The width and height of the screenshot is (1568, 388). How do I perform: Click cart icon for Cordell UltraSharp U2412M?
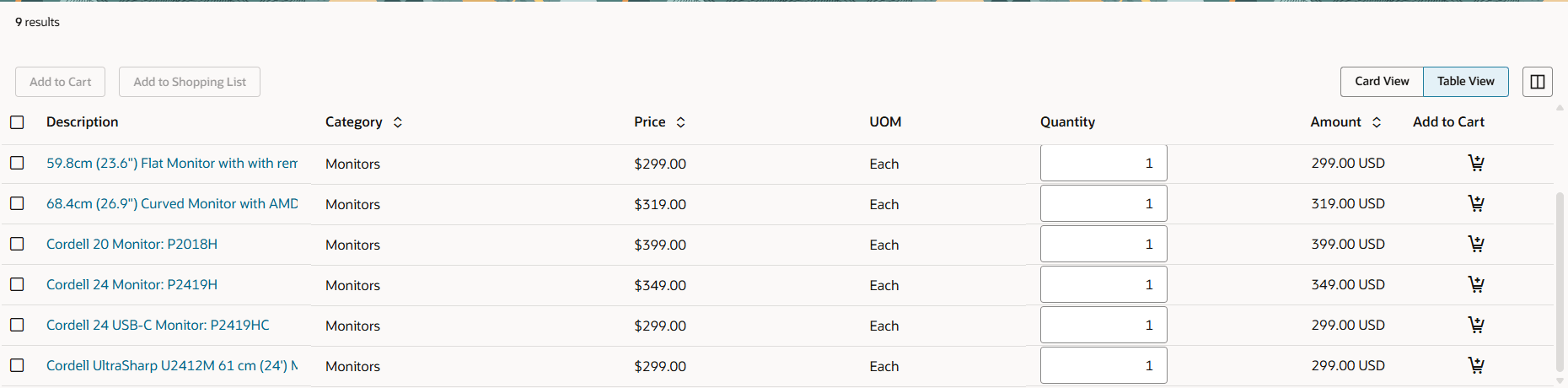(x=1475, y=365)
